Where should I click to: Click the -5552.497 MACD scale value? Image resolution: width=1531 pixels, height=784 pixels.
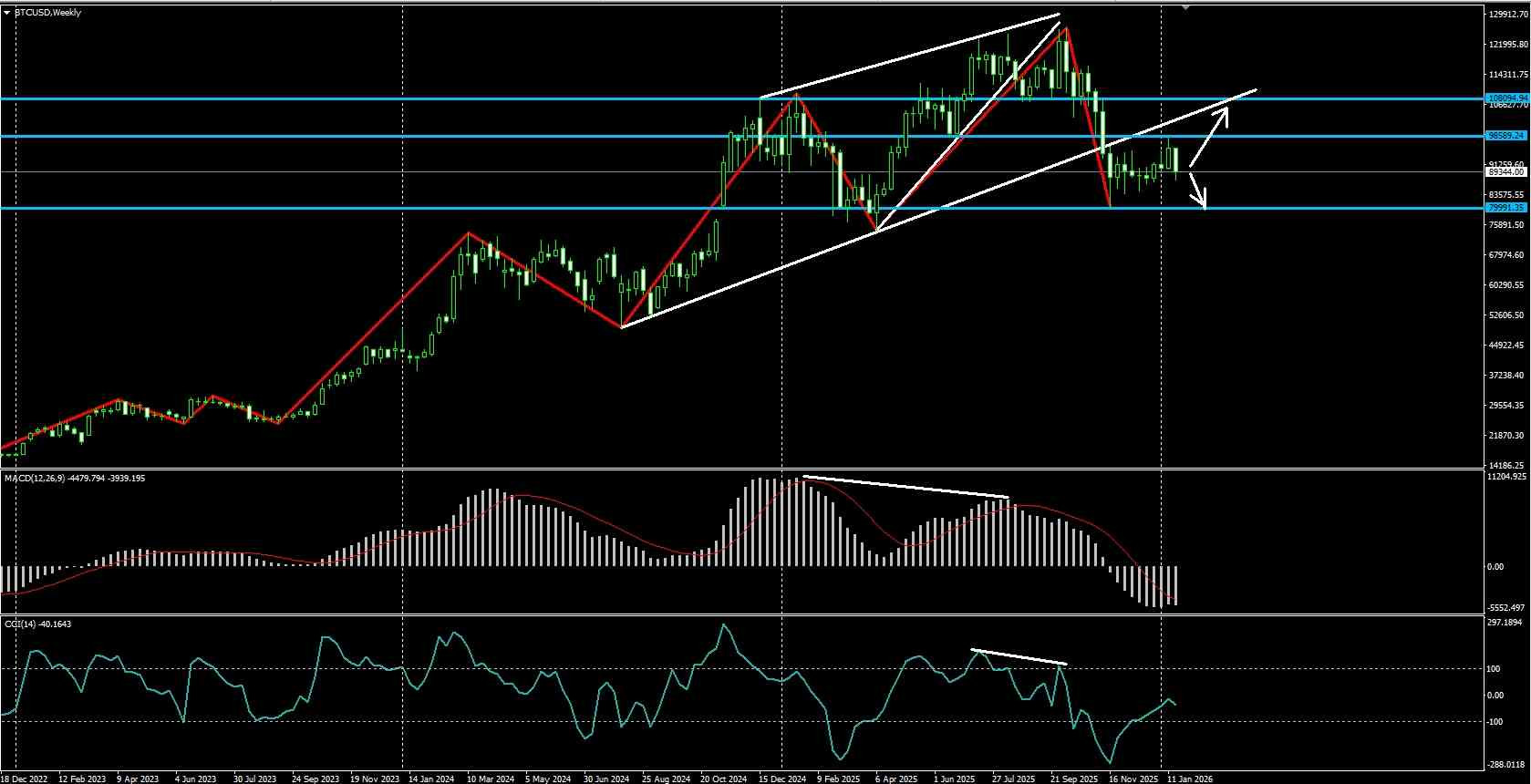pyautogui.click(x=1507, y=608)
